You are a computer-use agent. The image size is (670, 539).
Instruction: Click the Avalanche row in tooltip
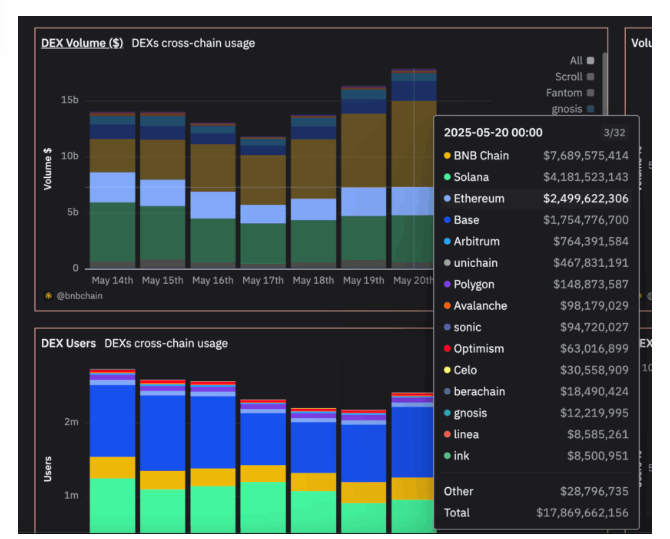(536, 306)
